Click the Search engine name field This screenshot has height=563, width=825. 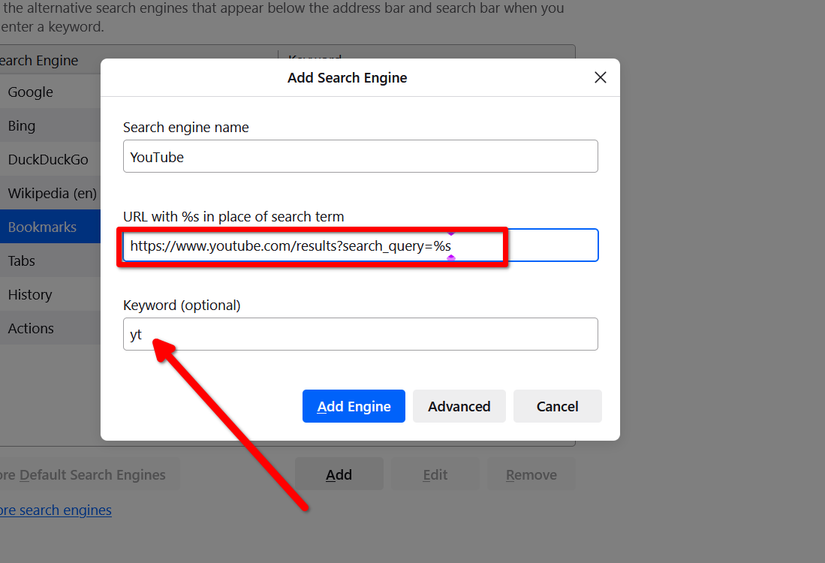click(360, 156)
